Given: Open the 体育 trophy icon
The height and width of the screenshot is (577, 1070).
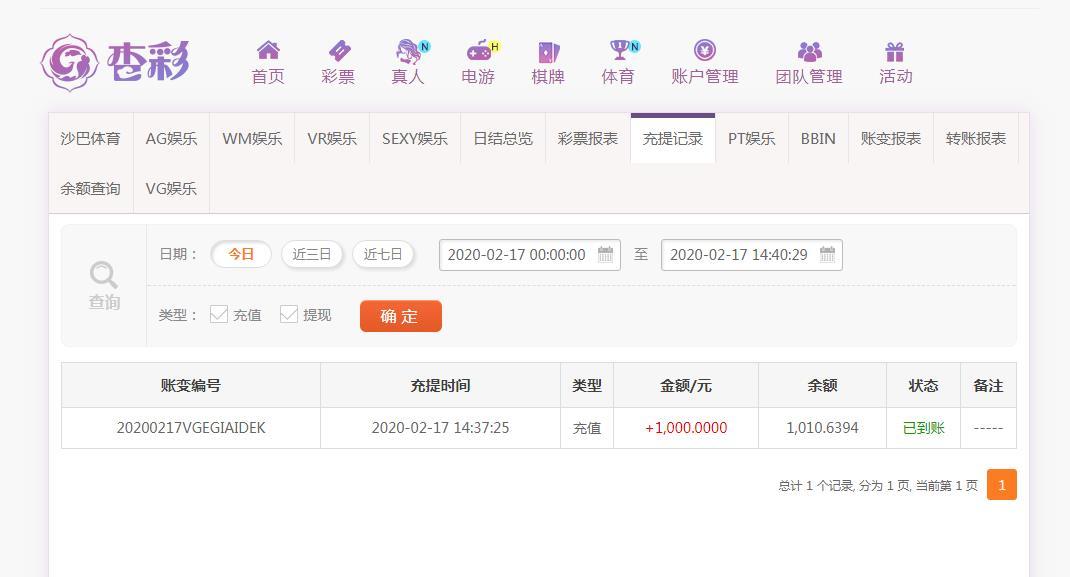Looking at the screenshot, I should coord(619,50).
